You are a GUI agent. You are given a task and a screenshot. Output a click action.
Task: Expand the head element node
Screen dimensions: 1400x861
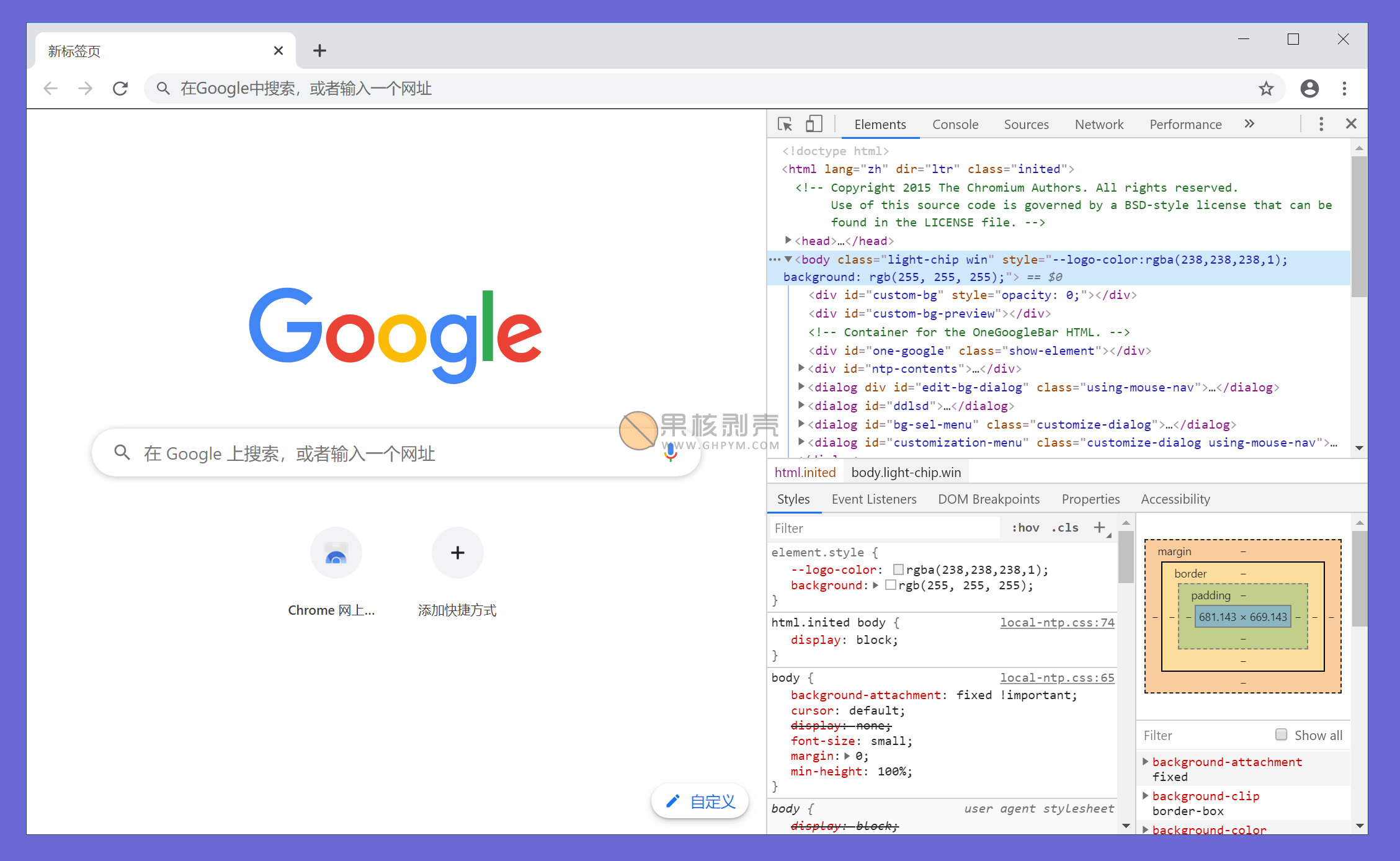[788, 240]
